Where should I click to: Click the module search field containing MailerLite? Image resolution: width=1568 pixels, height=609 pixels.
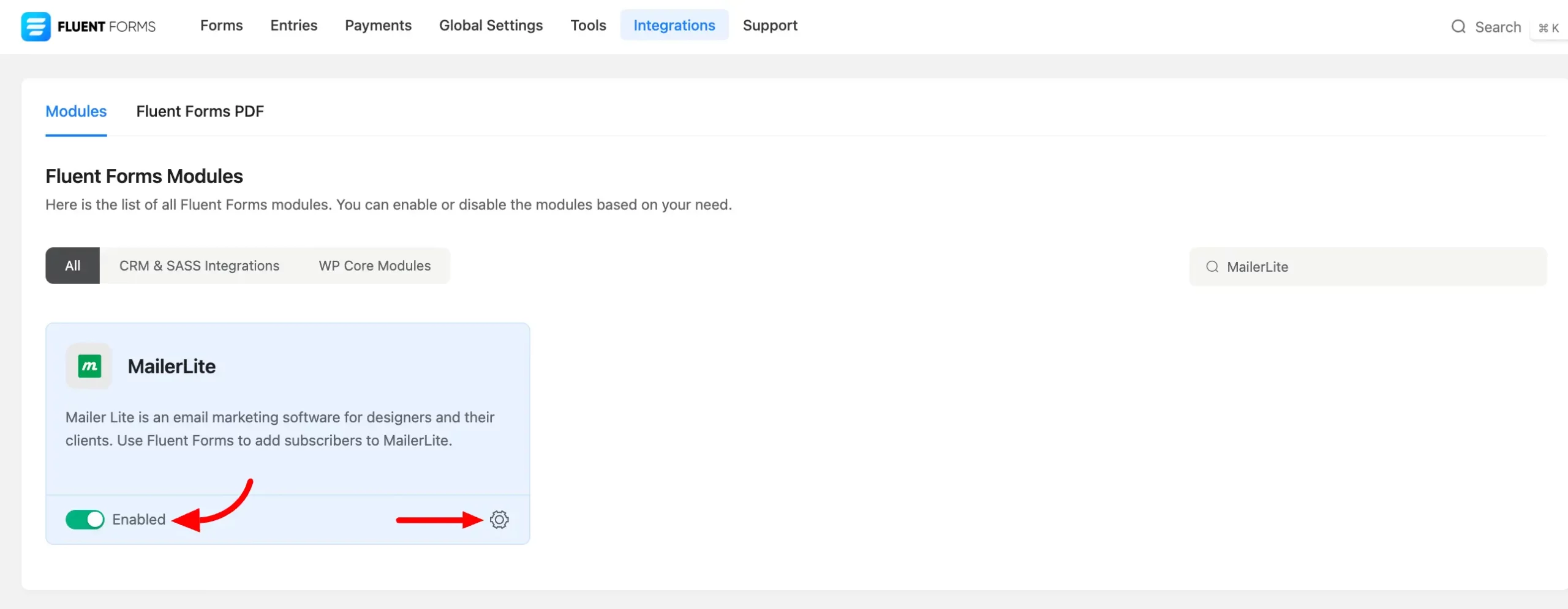pyautogui.click(x=1378, y=267)
